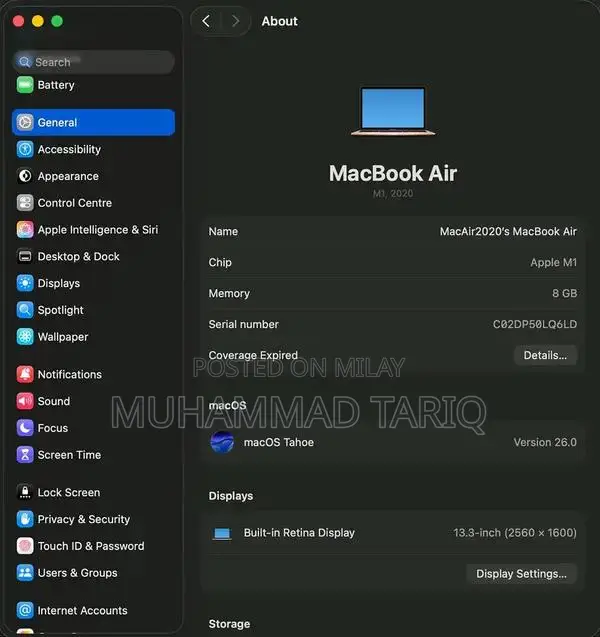
Task: Select Internet Accounts label in sidebar
Action: click(x=82, y=610)
